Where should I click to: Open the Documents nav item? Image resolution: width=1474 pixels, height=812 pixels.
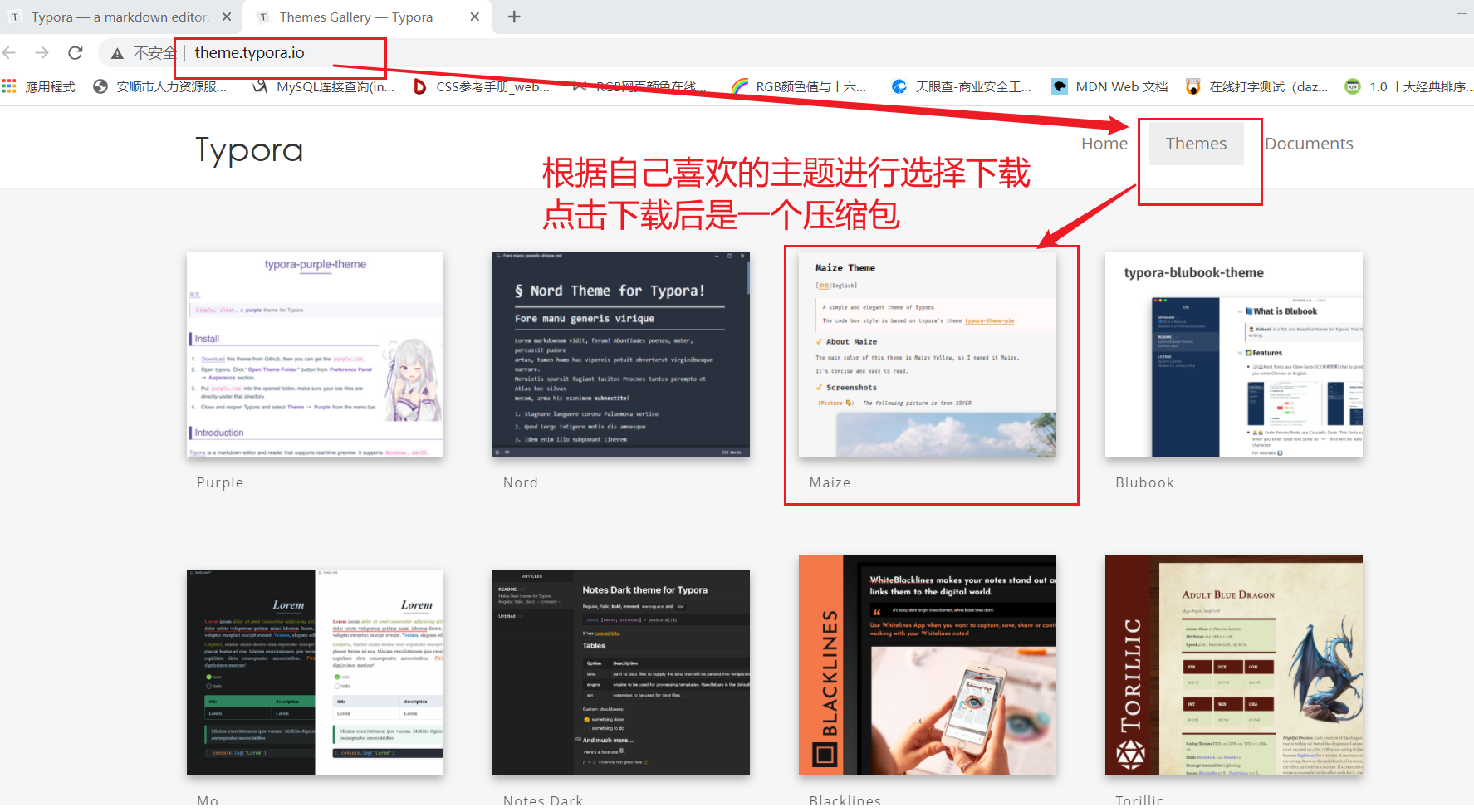pyautogui.click(x=1309, y=144)
